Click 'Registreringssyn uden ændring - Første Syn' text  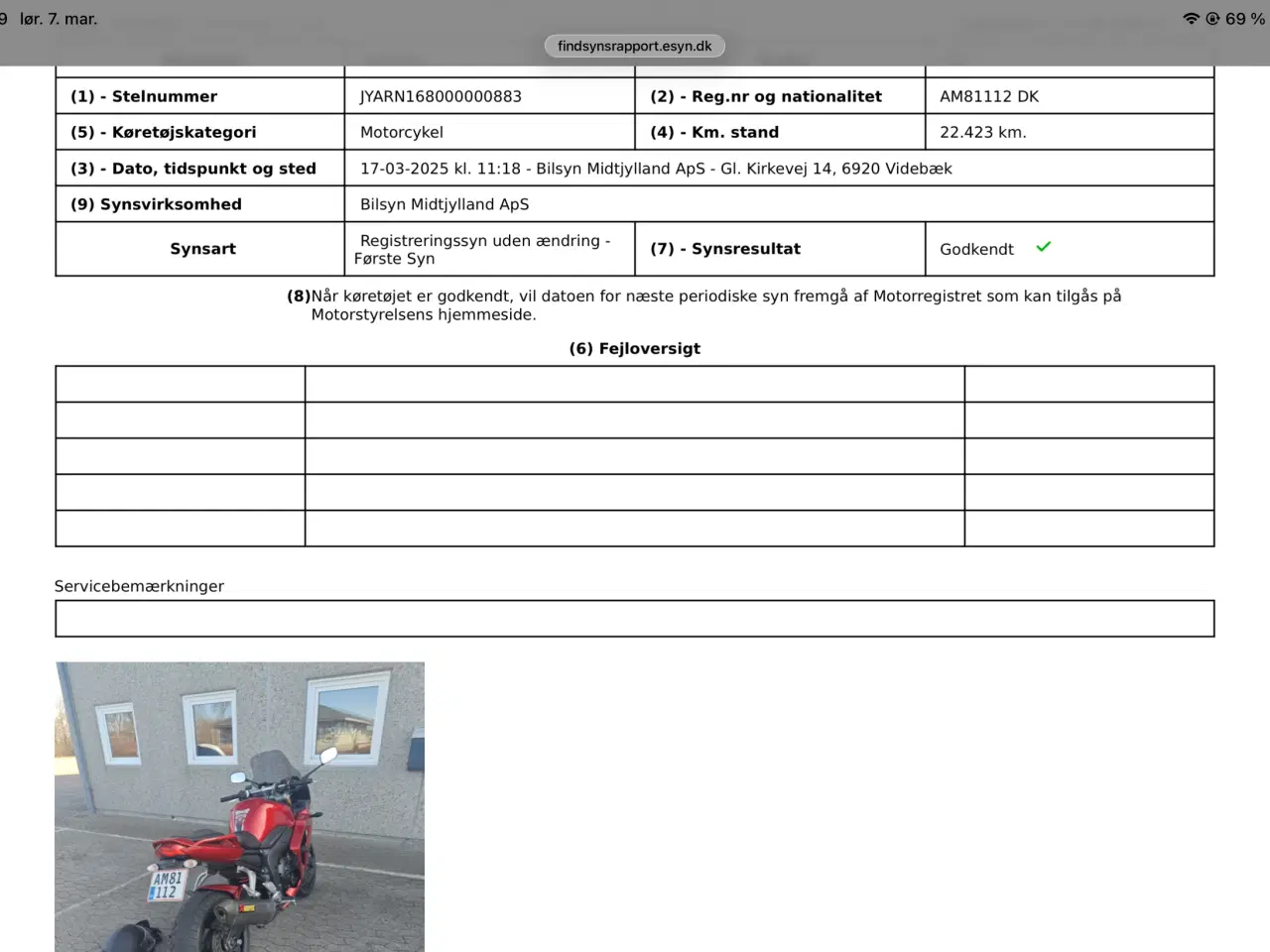coord(482,249)
